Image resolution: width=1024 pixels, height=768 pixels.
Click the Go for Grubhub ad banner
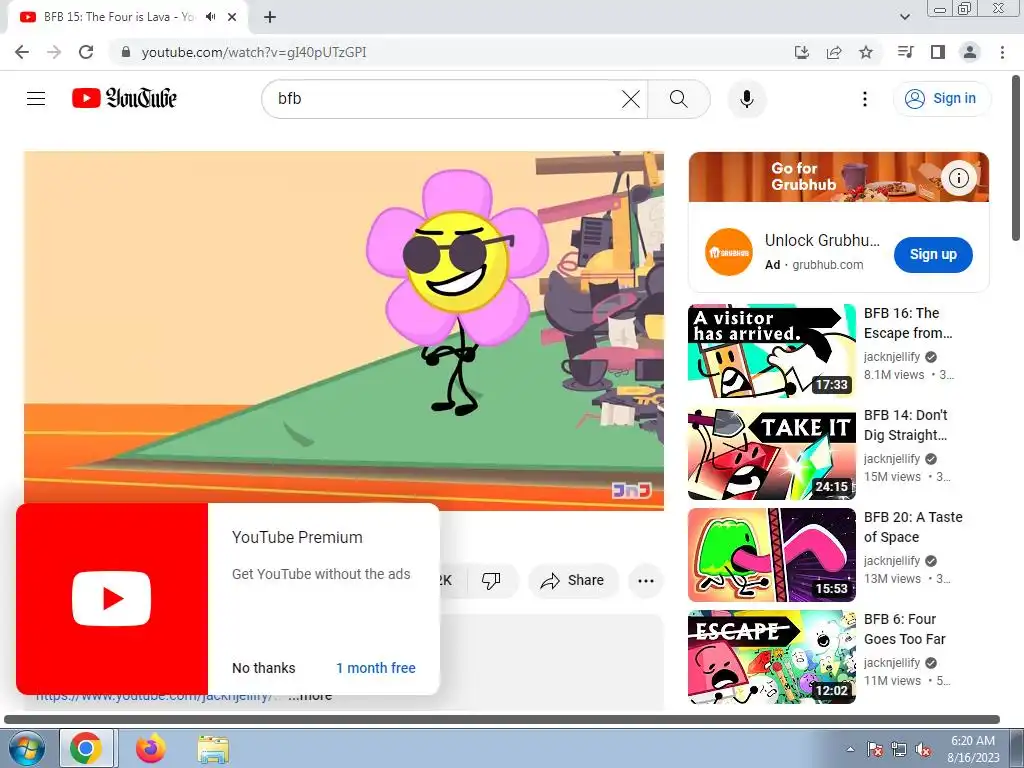[x=839, y=177]
